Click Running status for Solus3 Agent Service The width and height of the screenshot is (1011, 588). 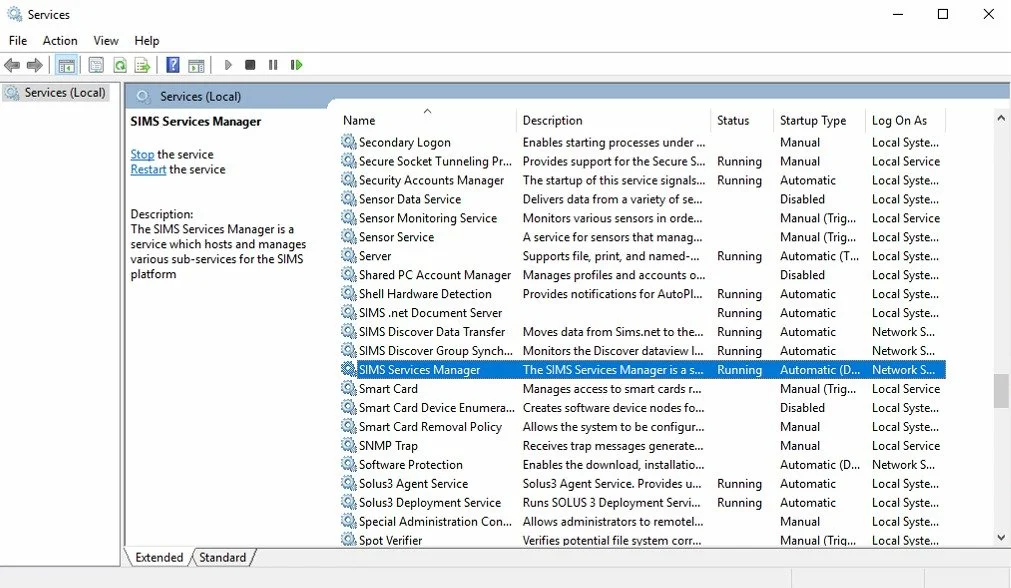point(739,484)
